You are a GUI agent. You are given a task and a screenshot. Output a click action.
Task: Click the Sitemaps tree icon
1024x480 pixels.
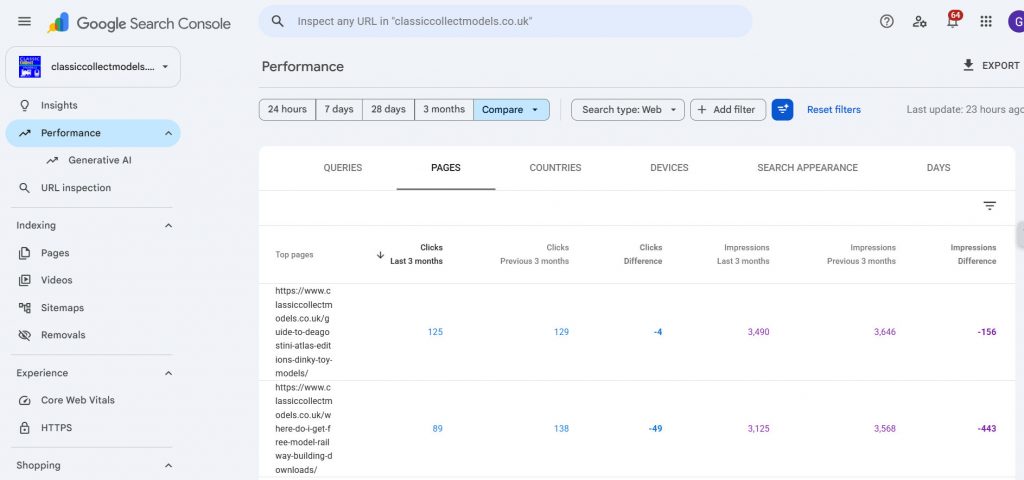pos(25,308)
